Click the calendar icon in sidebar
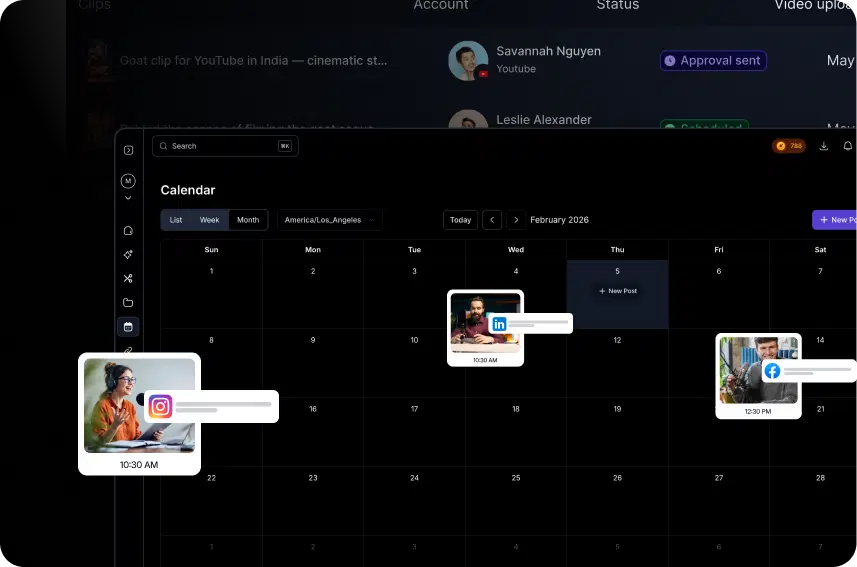The height and width of the screenshot is (567, 857). pyautogui.click(x=128, y=326)
